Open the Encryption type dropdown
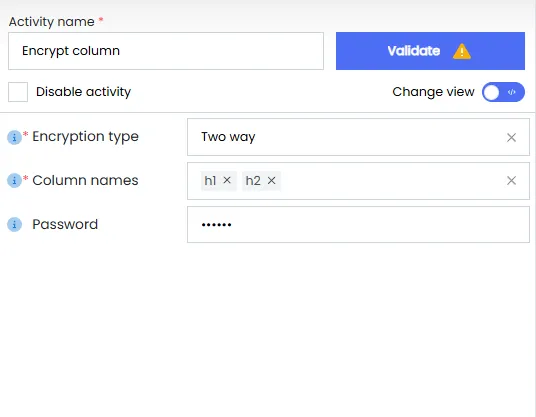 [358, 137]
